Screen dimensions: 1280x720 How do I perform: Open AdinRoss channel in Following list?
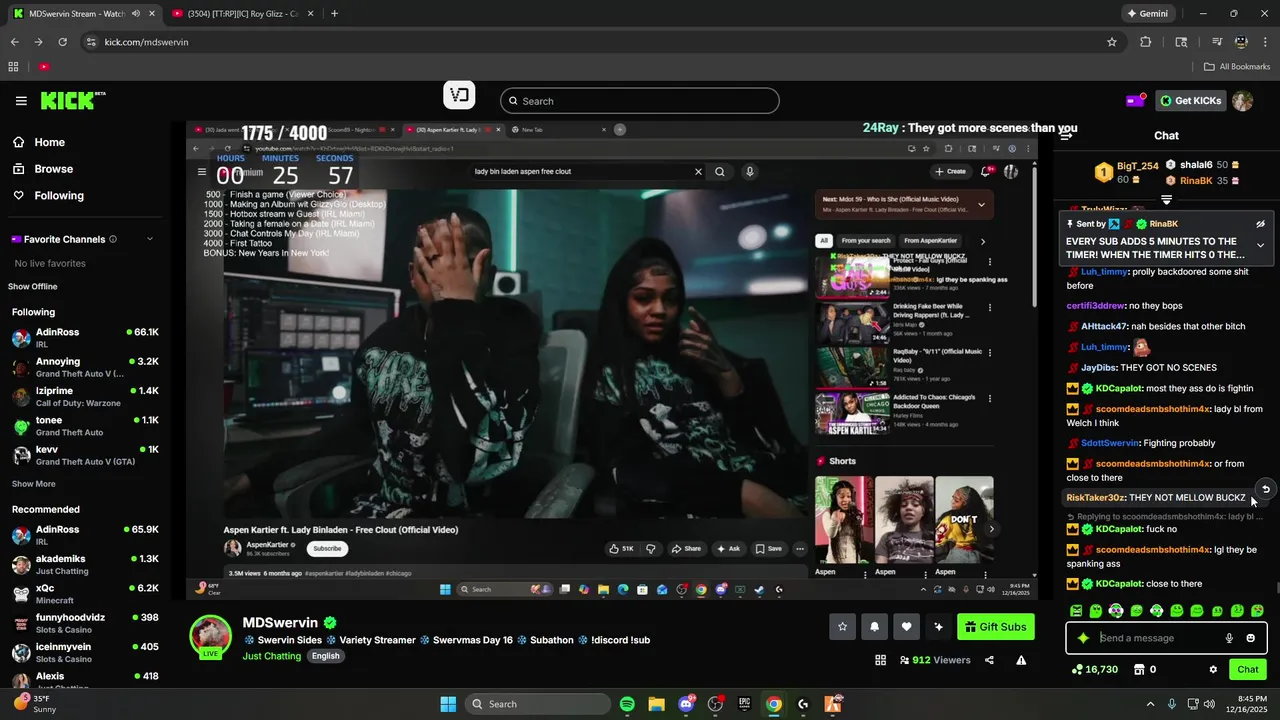[x=85, y=338]
